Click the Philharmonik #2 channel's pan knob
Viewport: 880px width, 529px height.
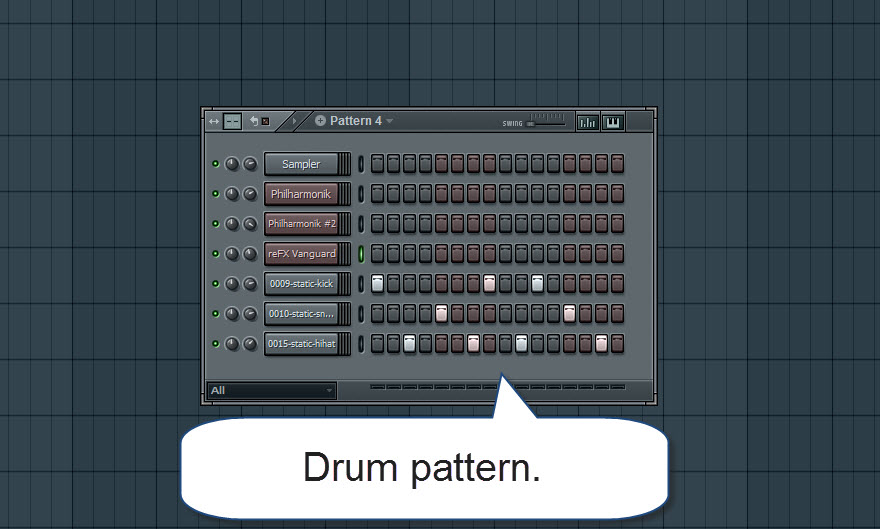point(232,224)
